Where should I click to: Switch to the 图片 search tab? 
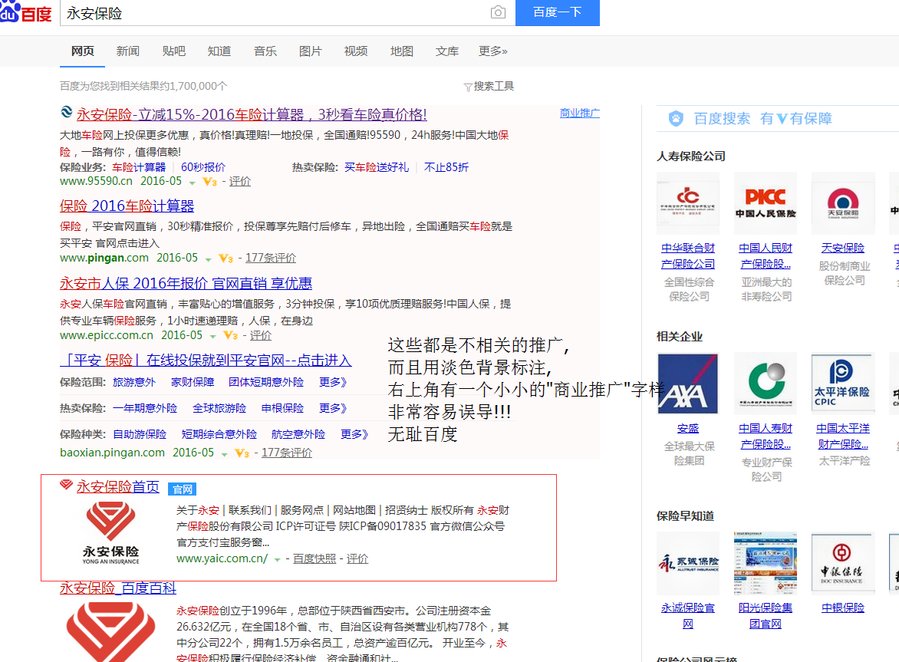[x=311, y=51]
